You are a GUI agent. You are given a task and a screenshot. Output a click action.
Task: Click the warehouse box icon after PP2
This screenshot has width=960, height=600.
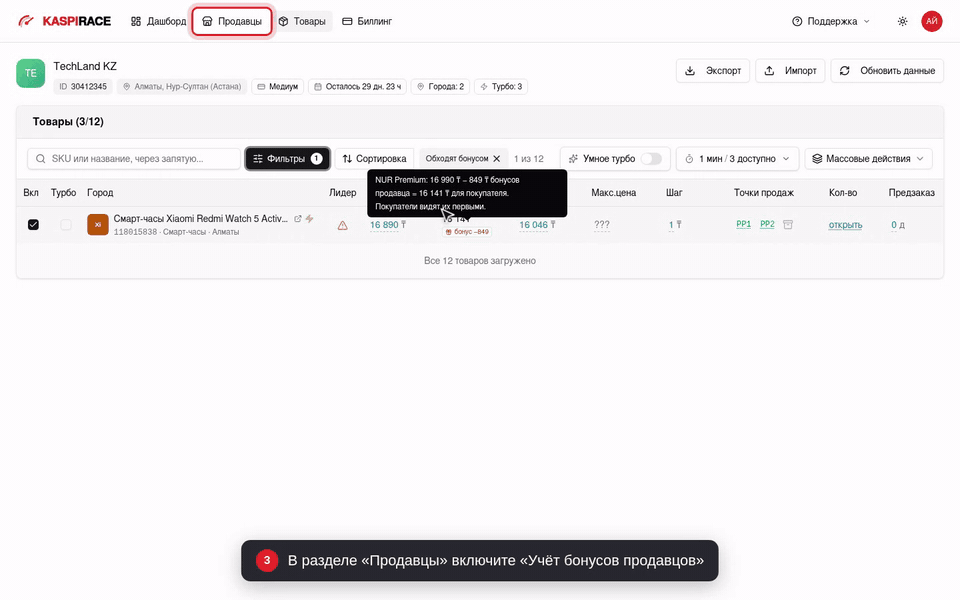click(x=788, y=225)
